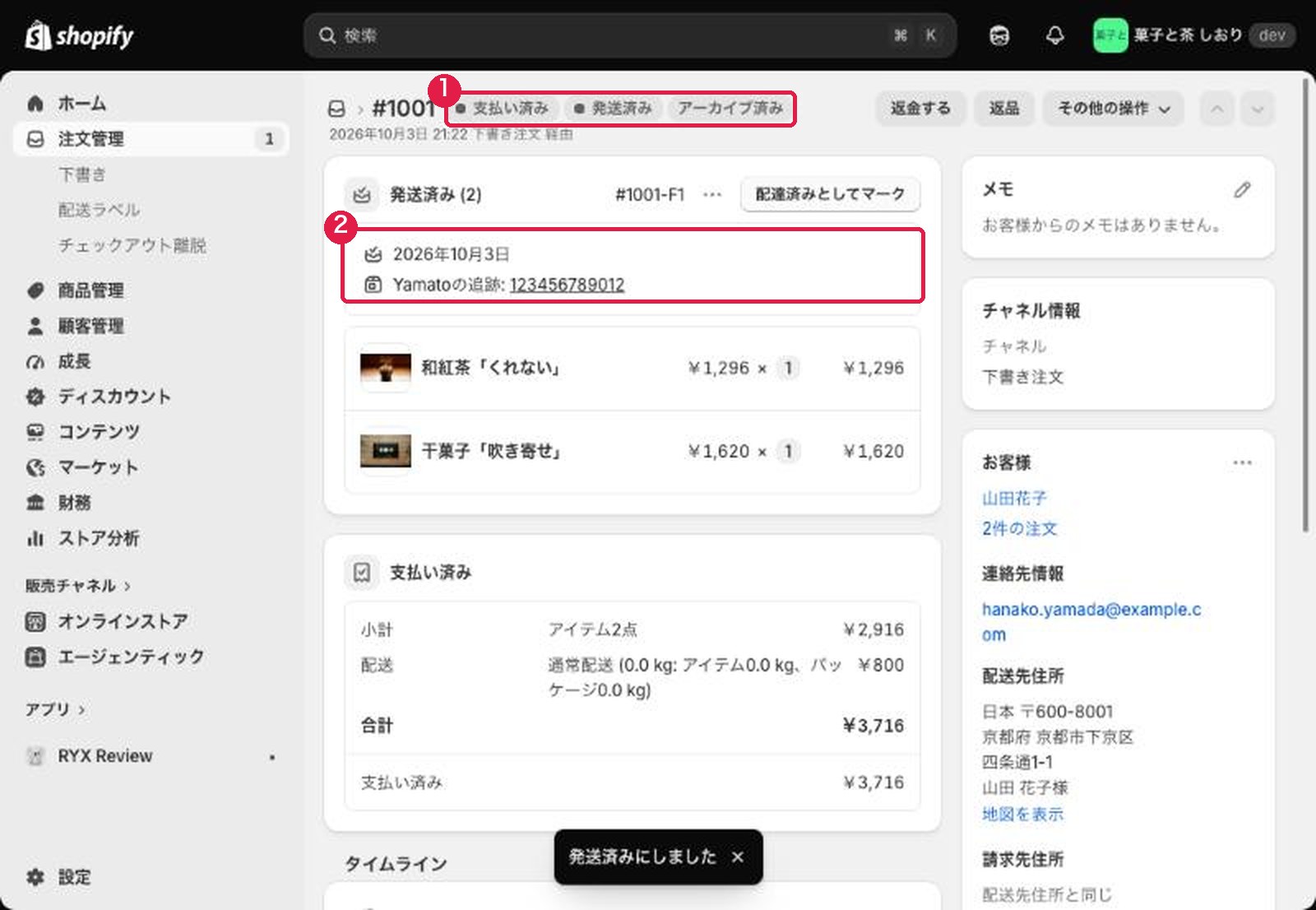This screenshot has height=910, width=1316.
Task: Click the 干菓子「吹き寄せ」 product thumbnail
Action: click(x=385, y=451)
